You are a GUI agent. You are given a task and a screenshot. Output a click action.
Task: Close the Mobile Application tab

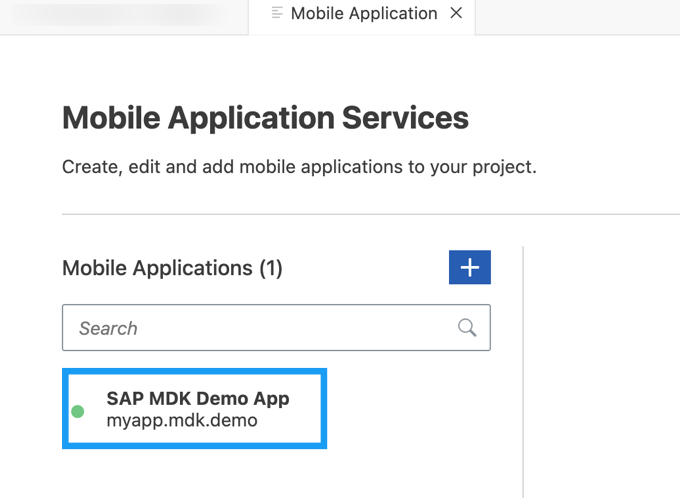coord(456,13)
